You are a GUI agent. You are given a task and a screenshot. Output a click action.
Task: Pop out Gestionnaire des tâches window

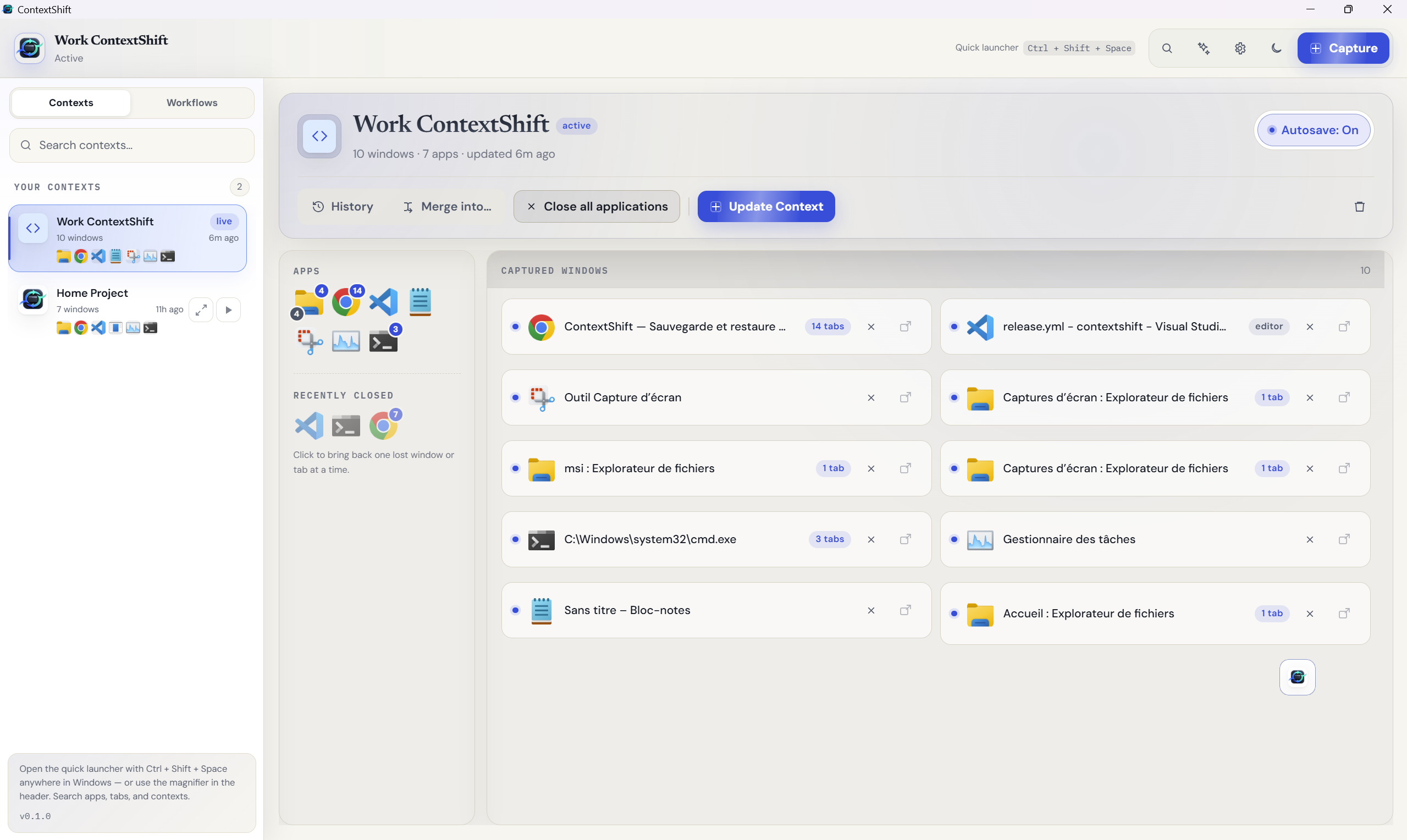pyautogui.click(x=1344, y=539)
